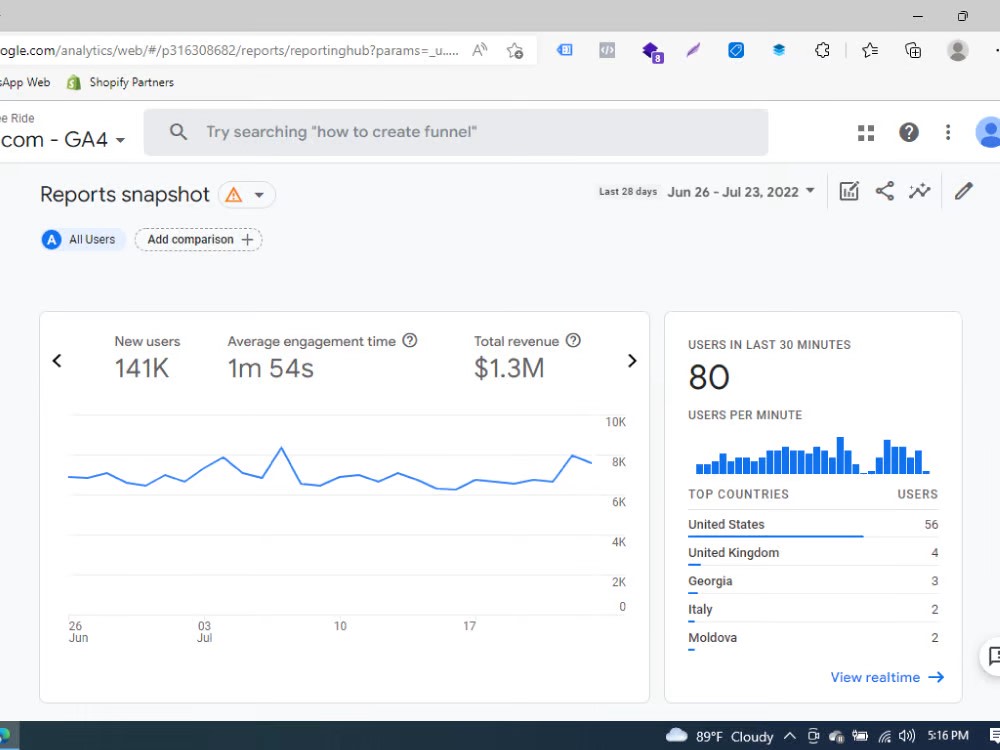This screenshot has height=750, width=1000.
Task: Click the share this report icon
Action: [885, 191]
